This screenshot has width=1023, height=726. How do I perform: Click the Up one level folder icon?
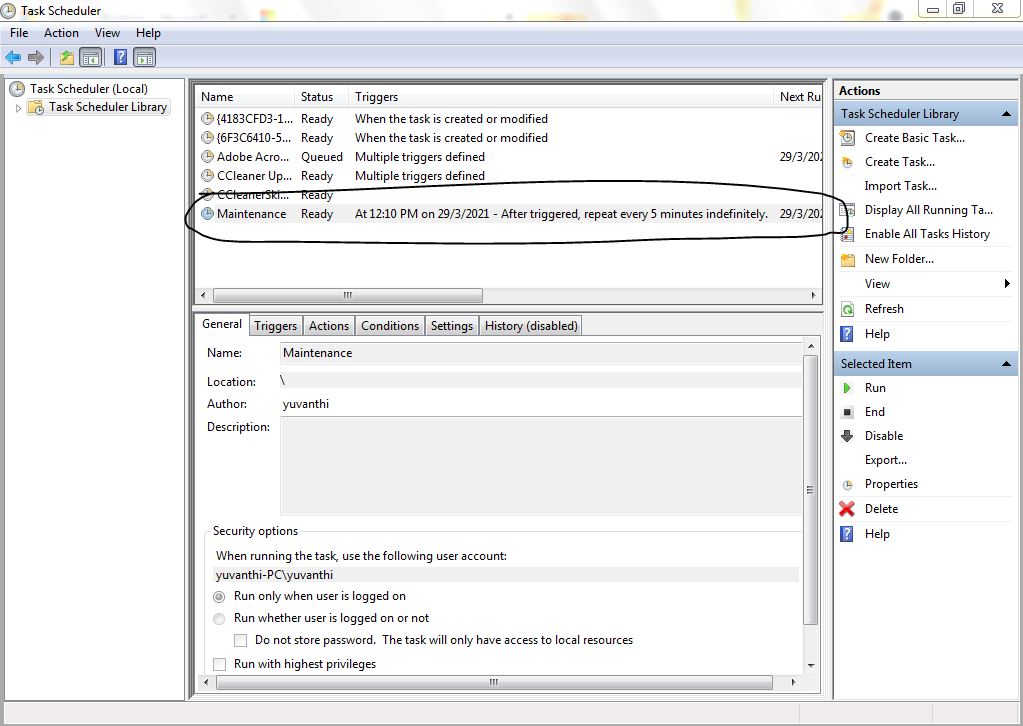pos(67,57)
